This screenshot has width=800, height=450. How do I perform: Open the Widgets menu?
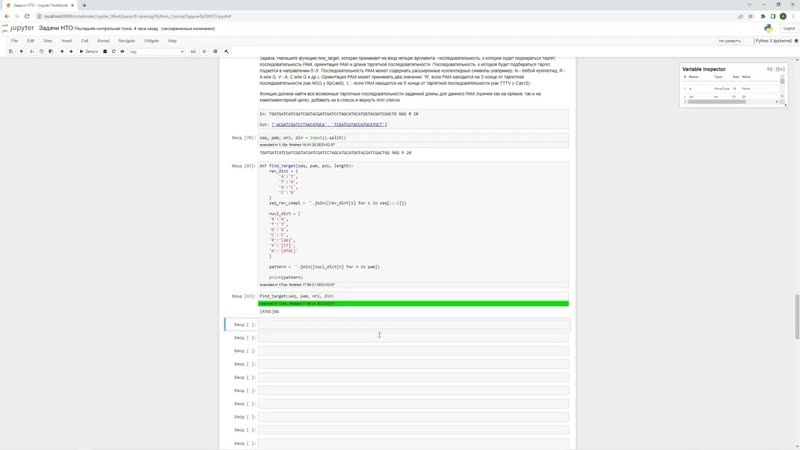click(152, 41)
